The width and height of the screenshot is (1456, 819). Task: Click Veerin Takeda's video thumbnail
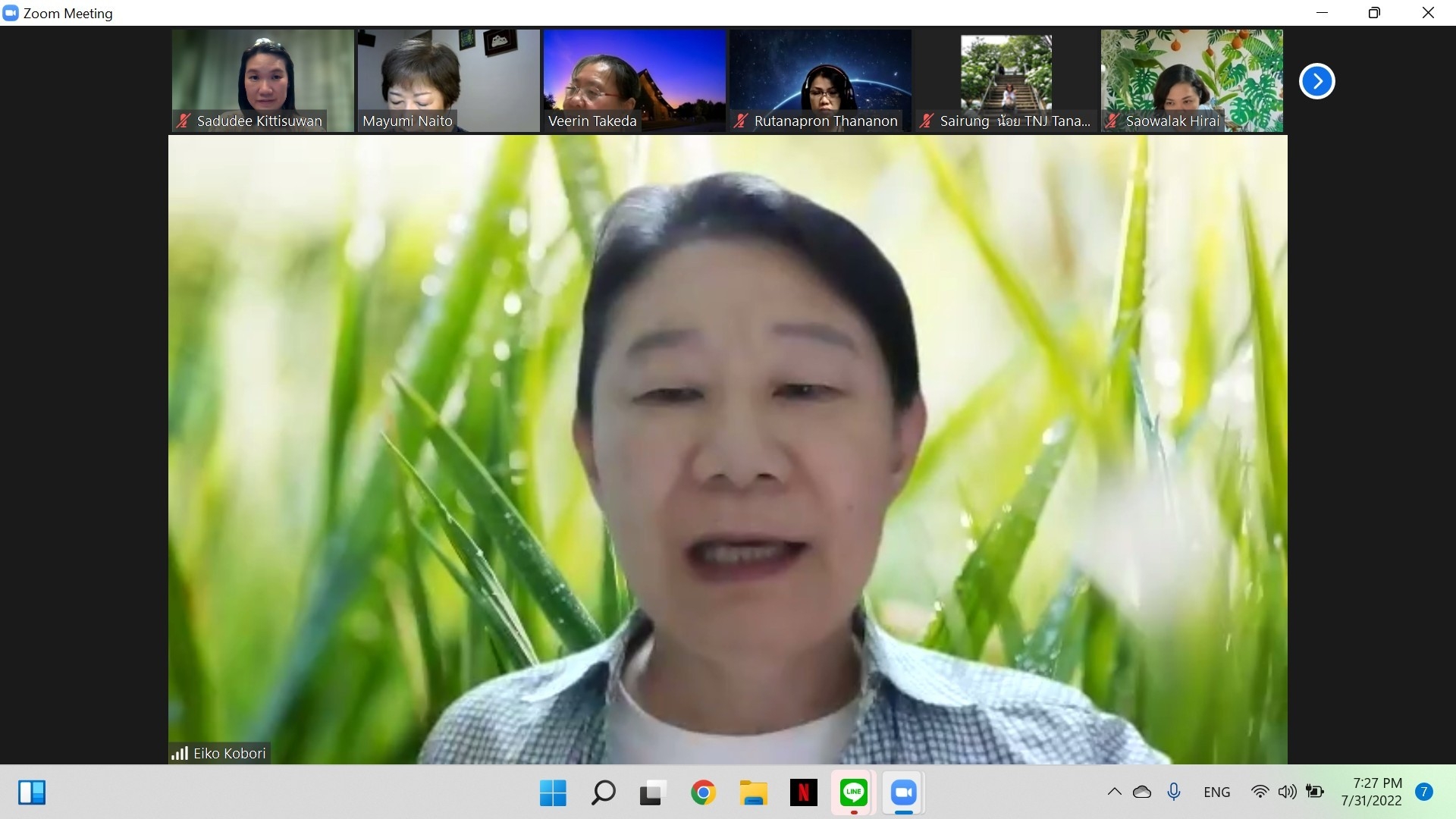pyautogui.click(x=634, y=80)
